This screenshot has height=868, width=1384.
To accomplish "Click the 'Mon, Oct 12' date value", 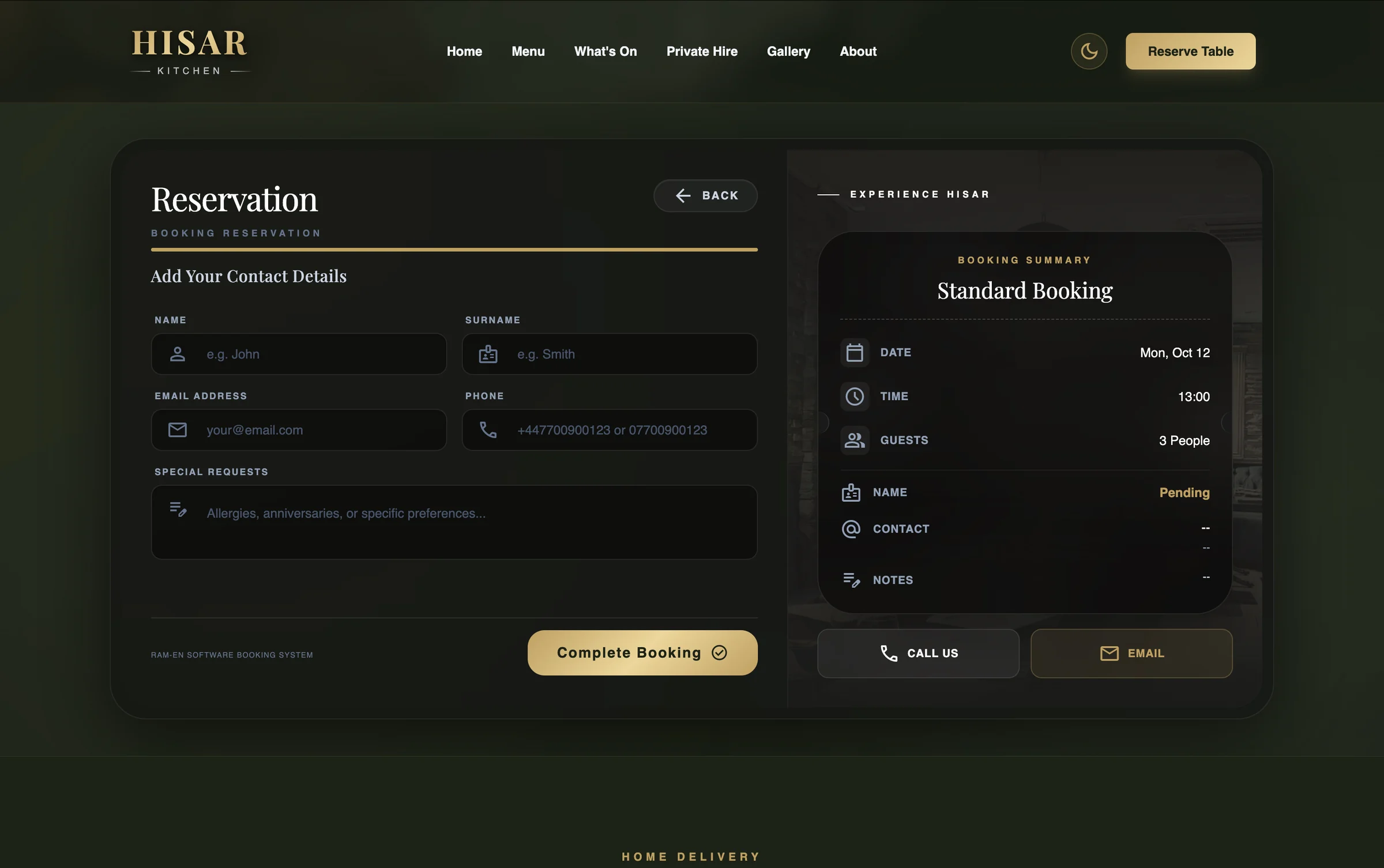I will [x=1175, y=353].
